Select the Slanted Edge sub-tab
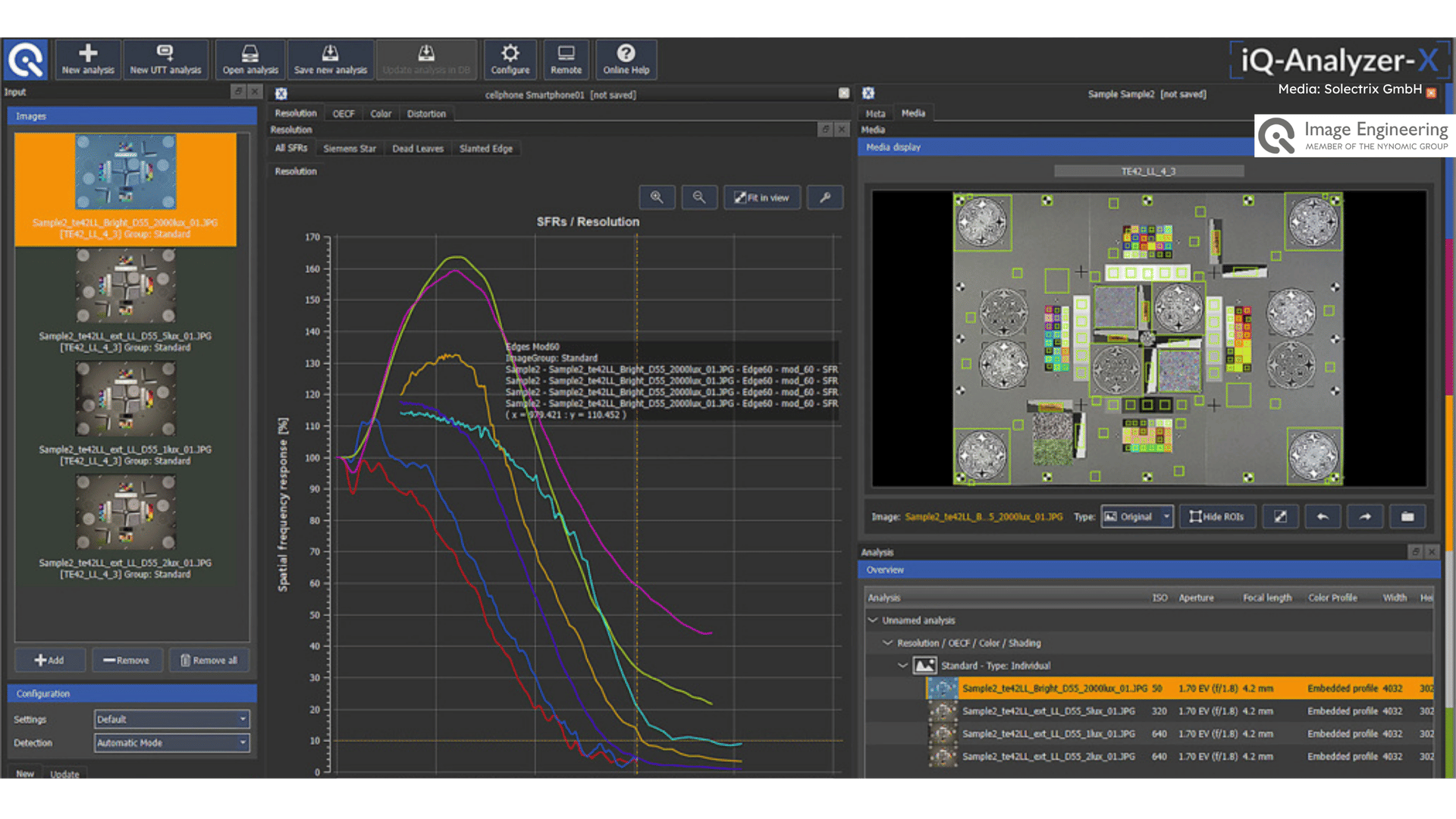 (486, 149)
